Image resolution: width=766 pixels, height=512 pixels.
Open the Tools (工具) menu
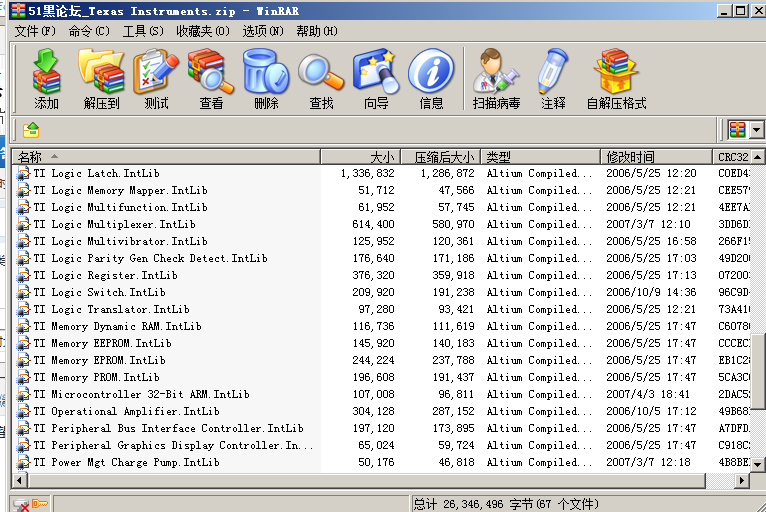click(143, 31)
